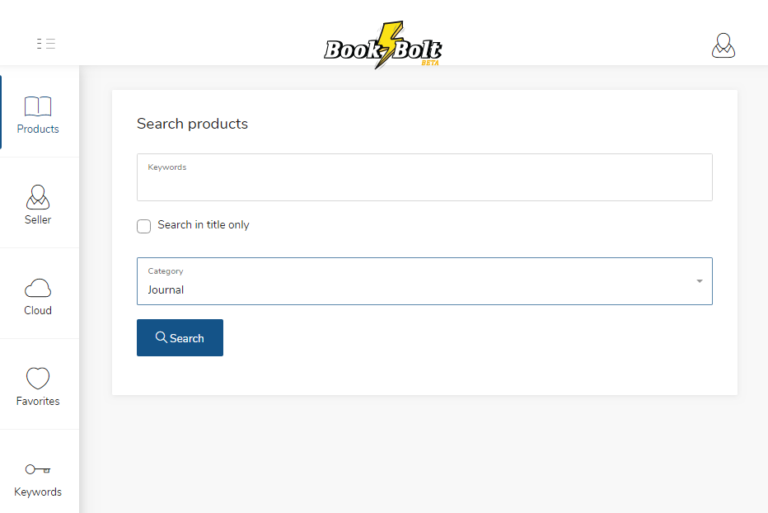Screen dimensions: 768x513
Task: Select the Products label in sidebar
Action: [38, 129]
